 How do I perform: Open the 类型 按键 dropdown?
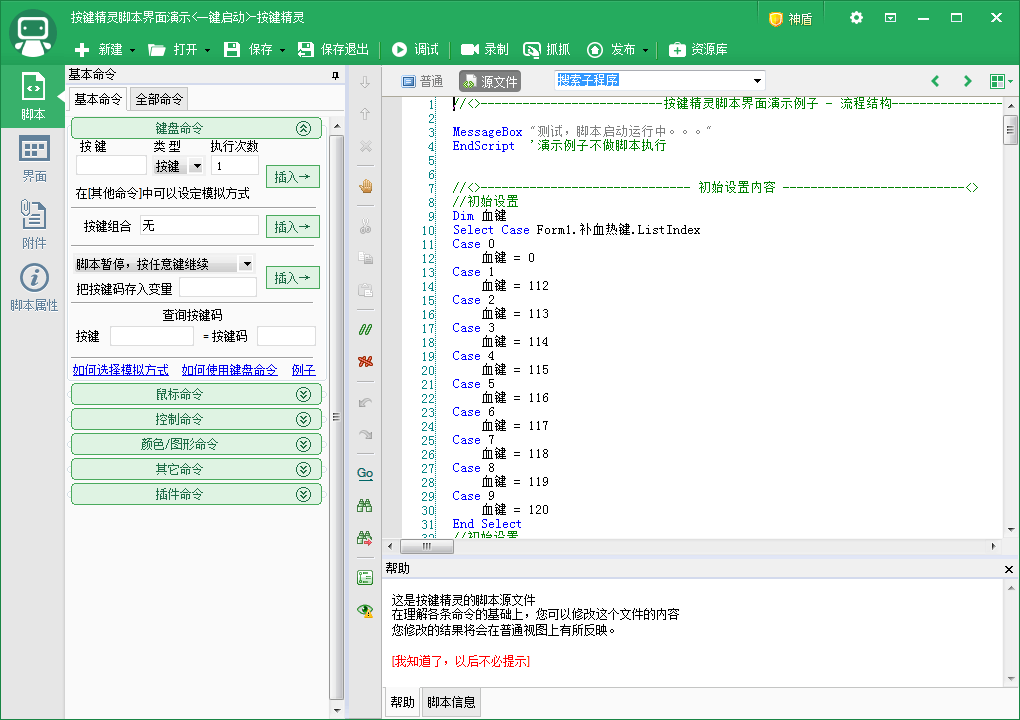[x=197, y=167]
